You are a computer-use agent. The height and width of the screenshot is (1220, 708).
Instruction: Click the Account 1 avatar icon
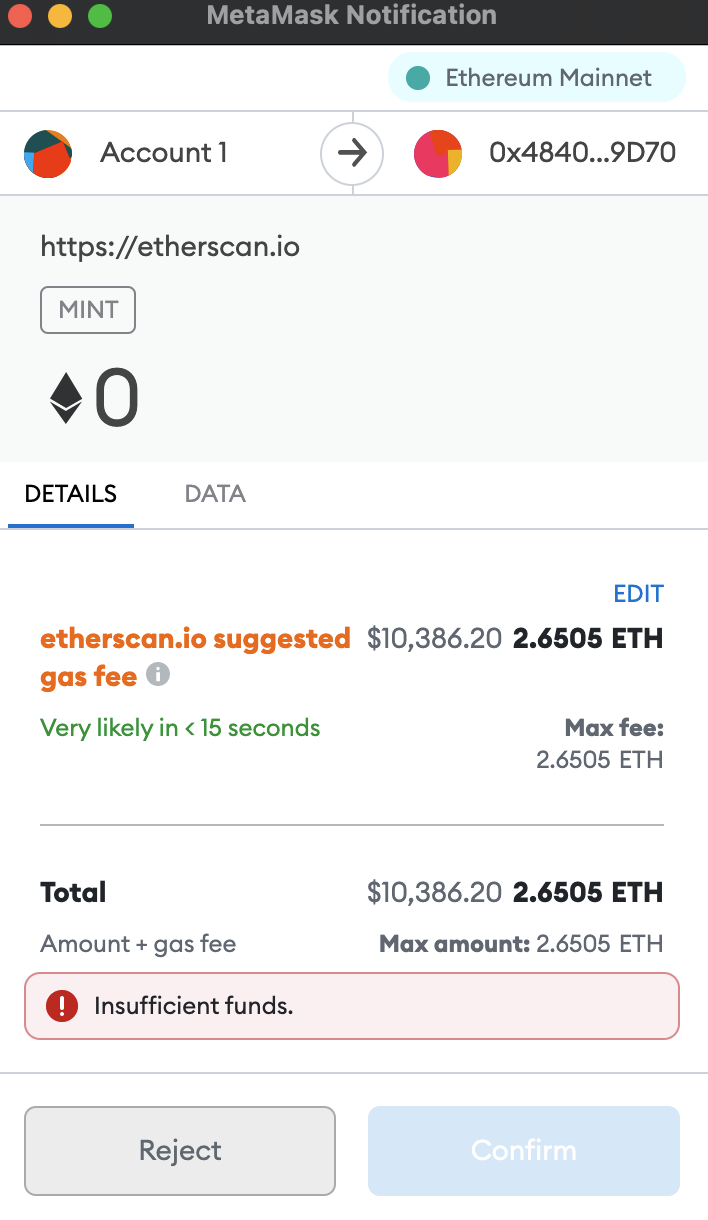(47, 153)
